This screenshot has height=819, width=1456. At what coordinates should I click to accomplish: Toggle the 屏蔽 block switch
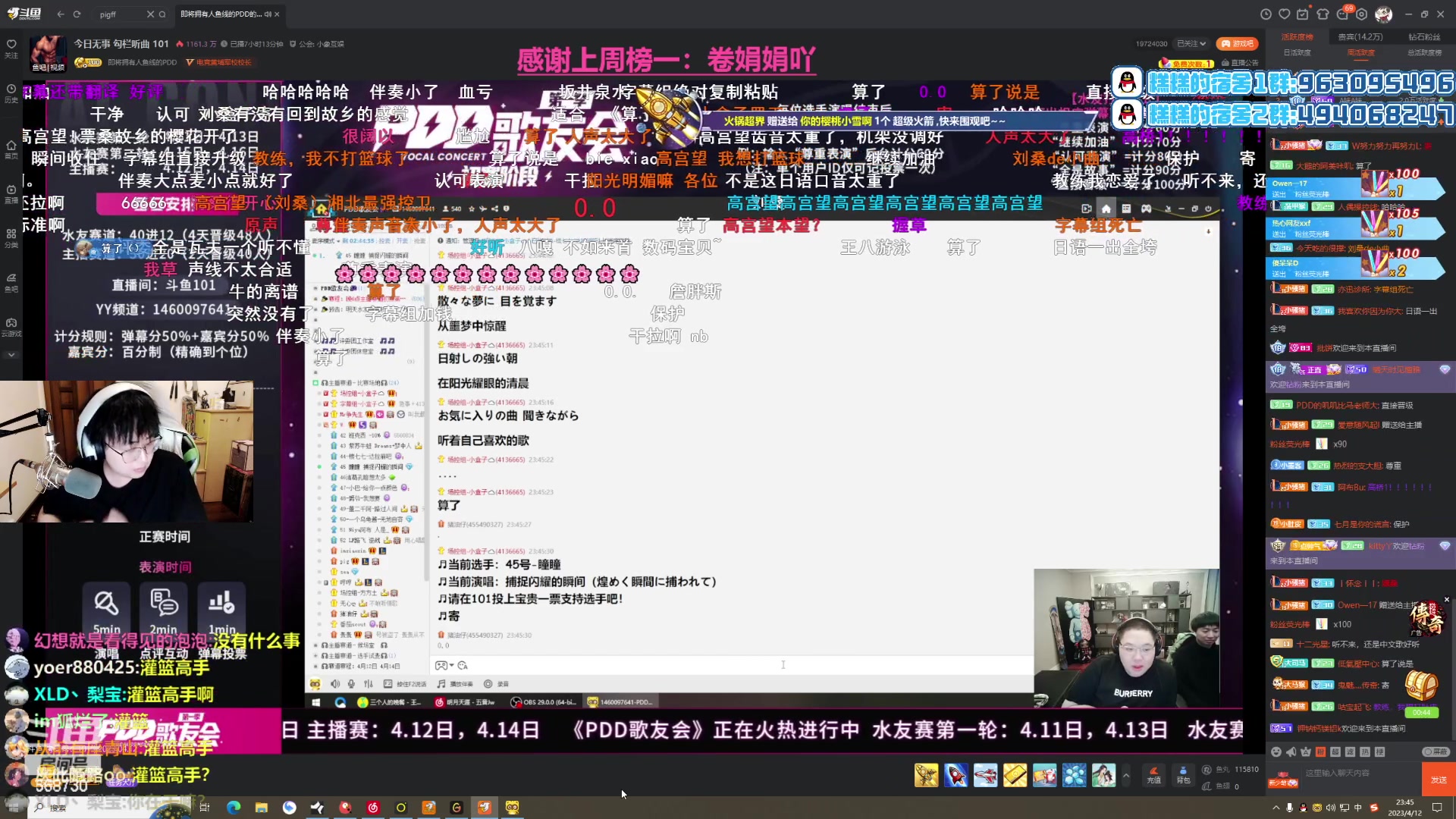(1436, 752)
